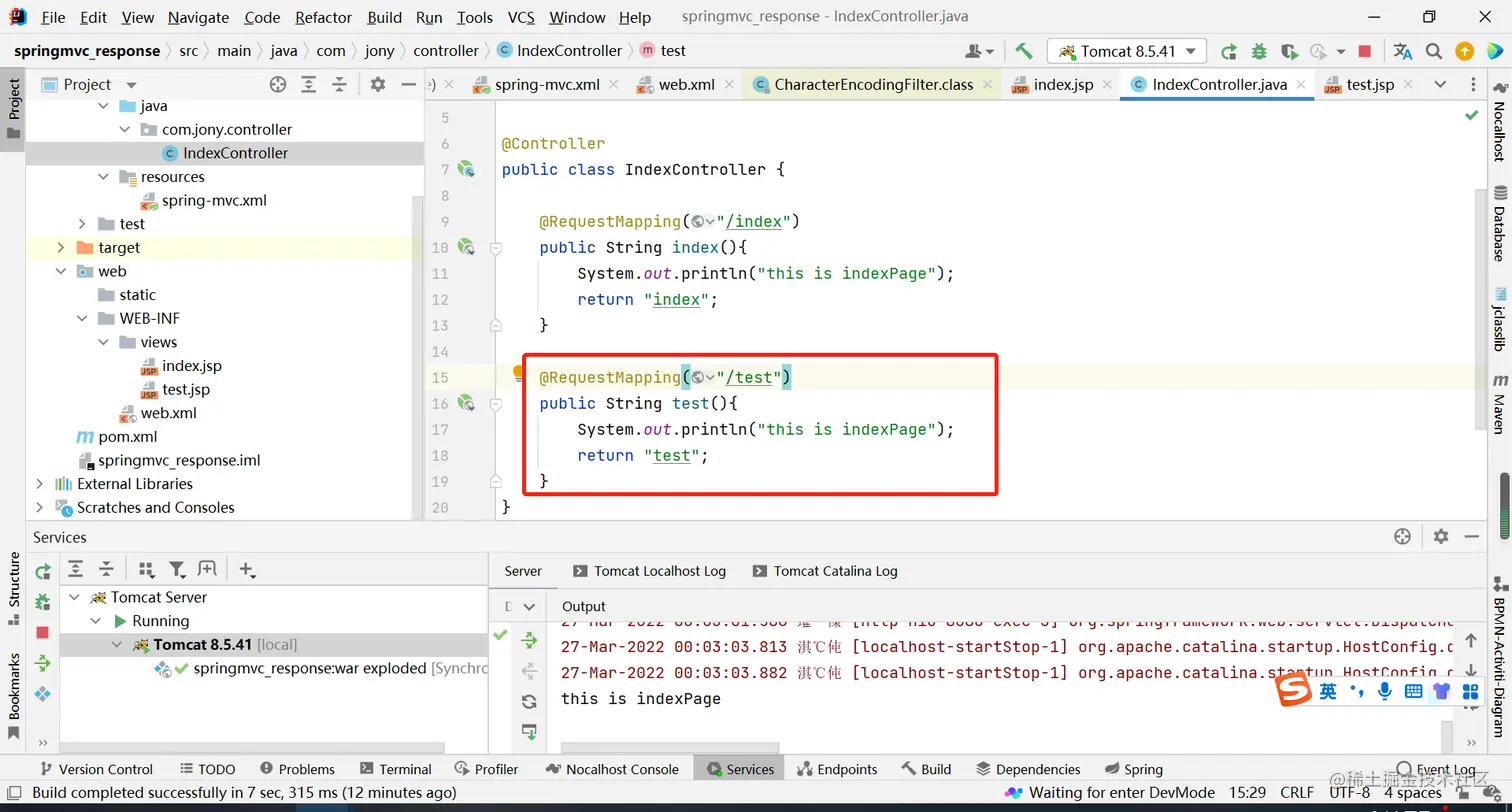Open Search Everywhere magnifier icon
Image resolution: width=1512 pixels, height=812 pixels.
coord(1434,51)
